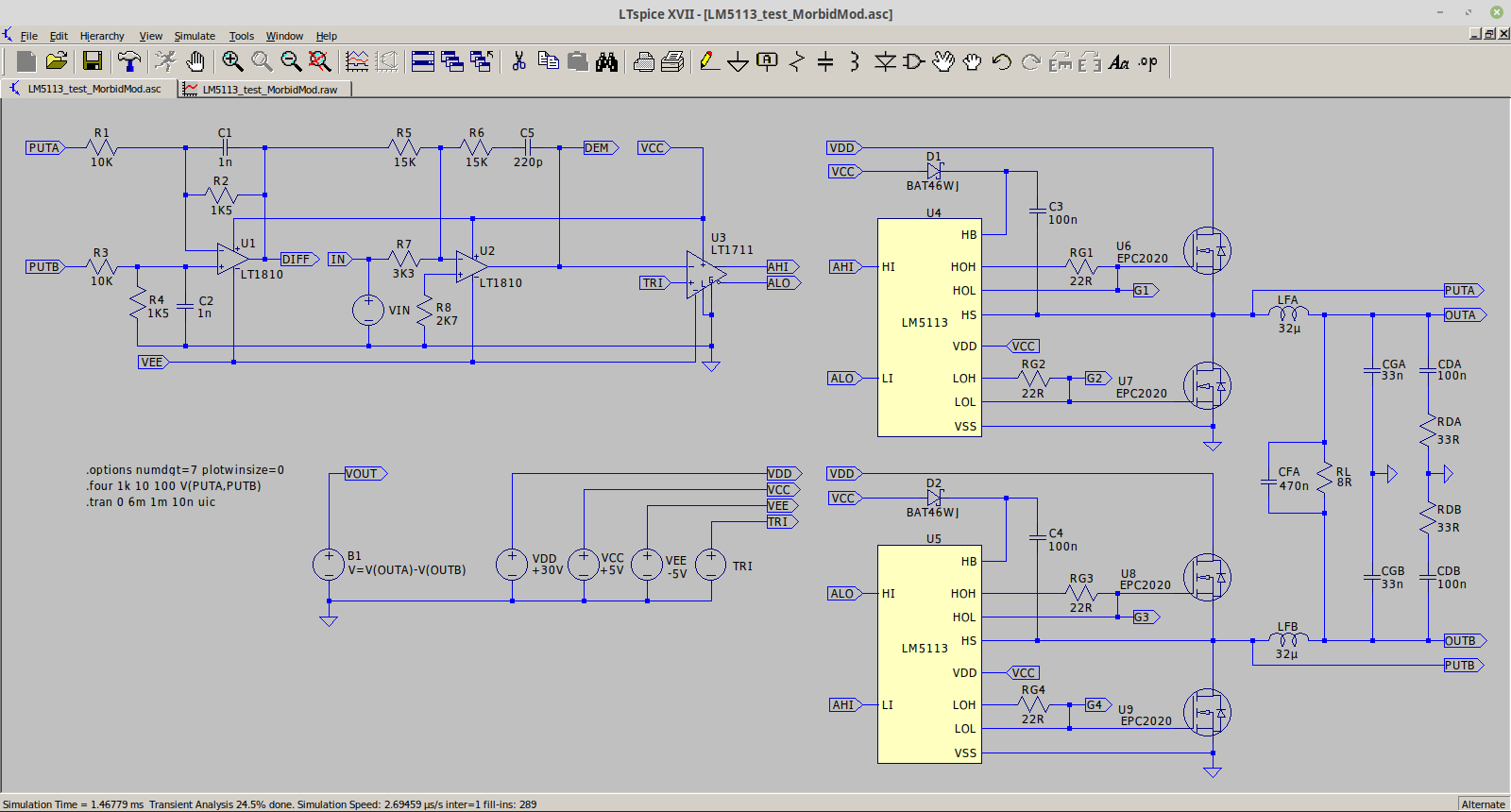Click the '.tran 0 6m 1m 10n uic' directive
Screen dimensions: 1511x812
151,502
